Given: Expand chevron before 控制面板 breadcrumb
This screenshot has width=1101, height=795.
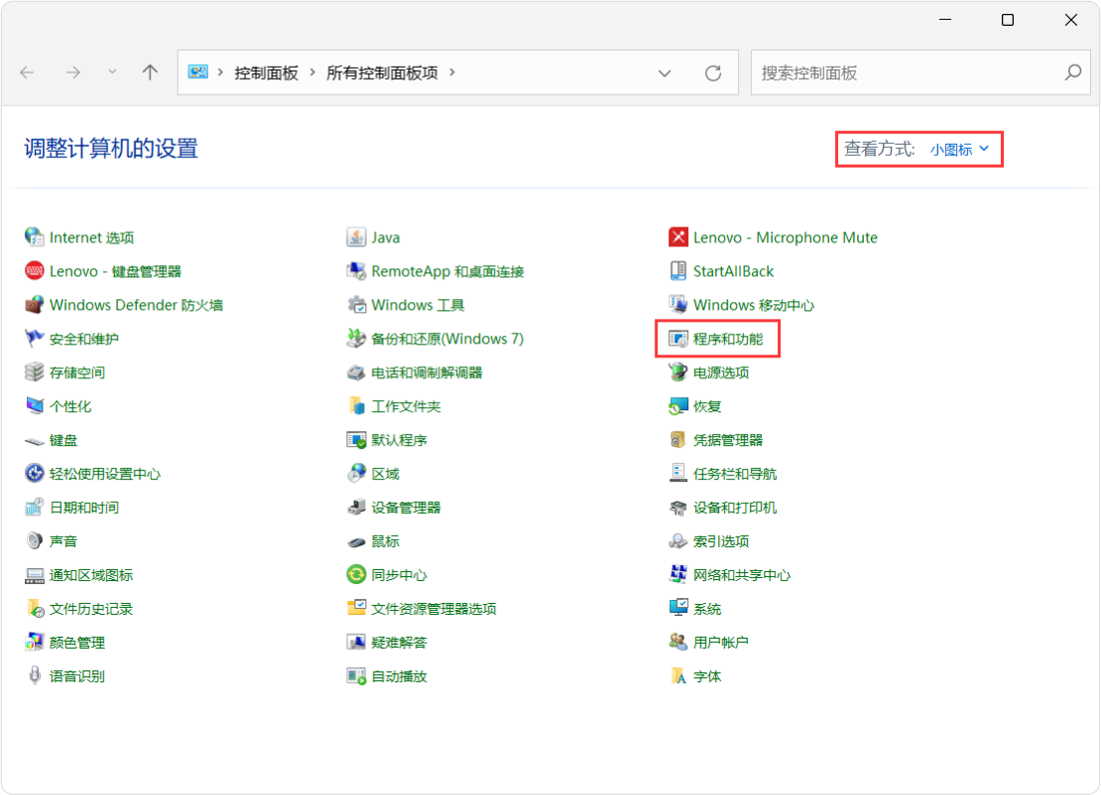Looking at the screenshot, I should [x=220, y=72].
